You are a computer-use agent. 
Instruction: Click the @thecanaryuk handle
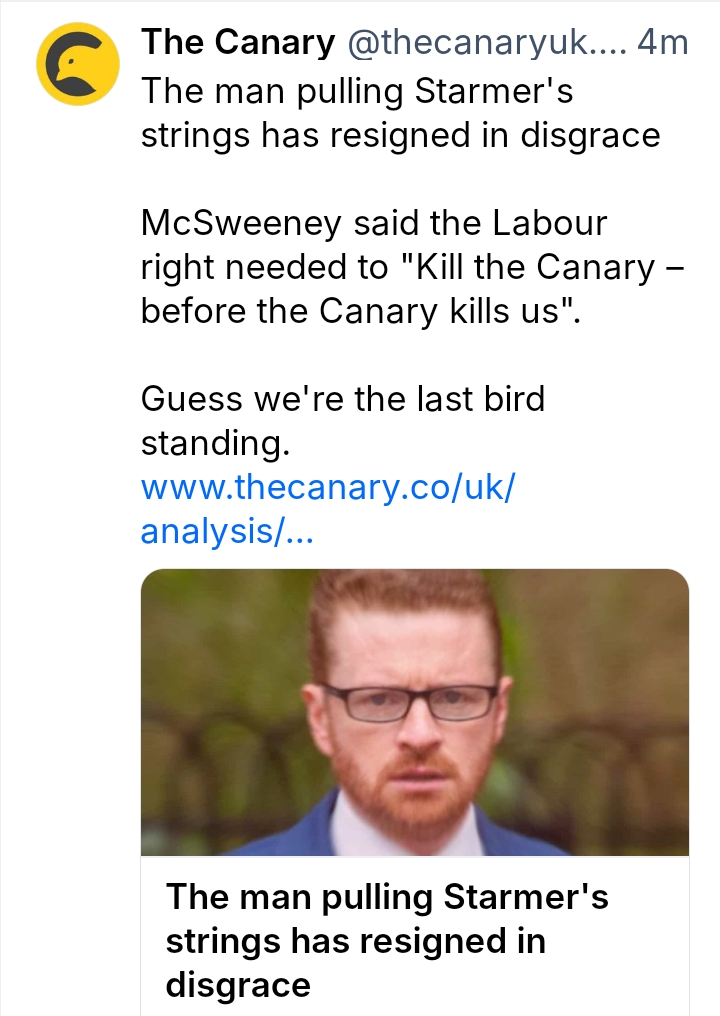(x=467, y=43)
